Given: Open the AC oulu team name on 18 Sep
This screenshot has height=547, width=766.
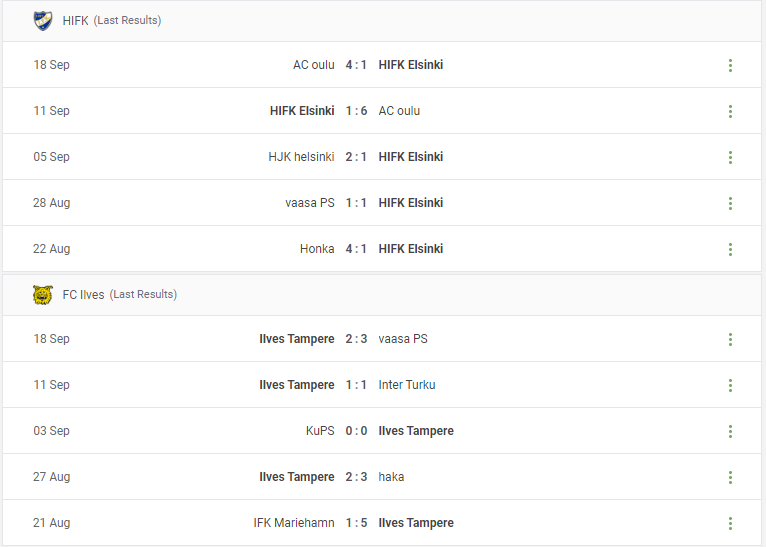Looking at the screenshot, I should click(x=314, y=65).
